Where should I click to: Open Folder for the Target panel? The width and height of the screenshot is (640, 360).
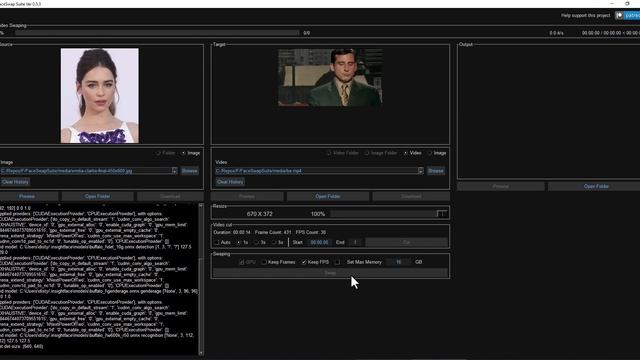coord(328,196)
